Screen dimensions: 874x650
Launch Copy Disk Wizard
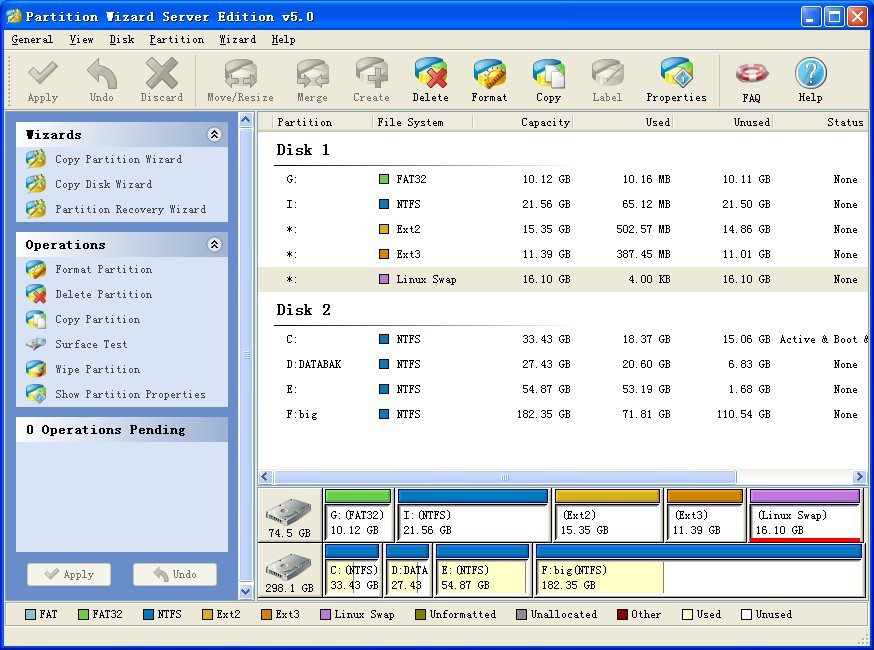89,185
